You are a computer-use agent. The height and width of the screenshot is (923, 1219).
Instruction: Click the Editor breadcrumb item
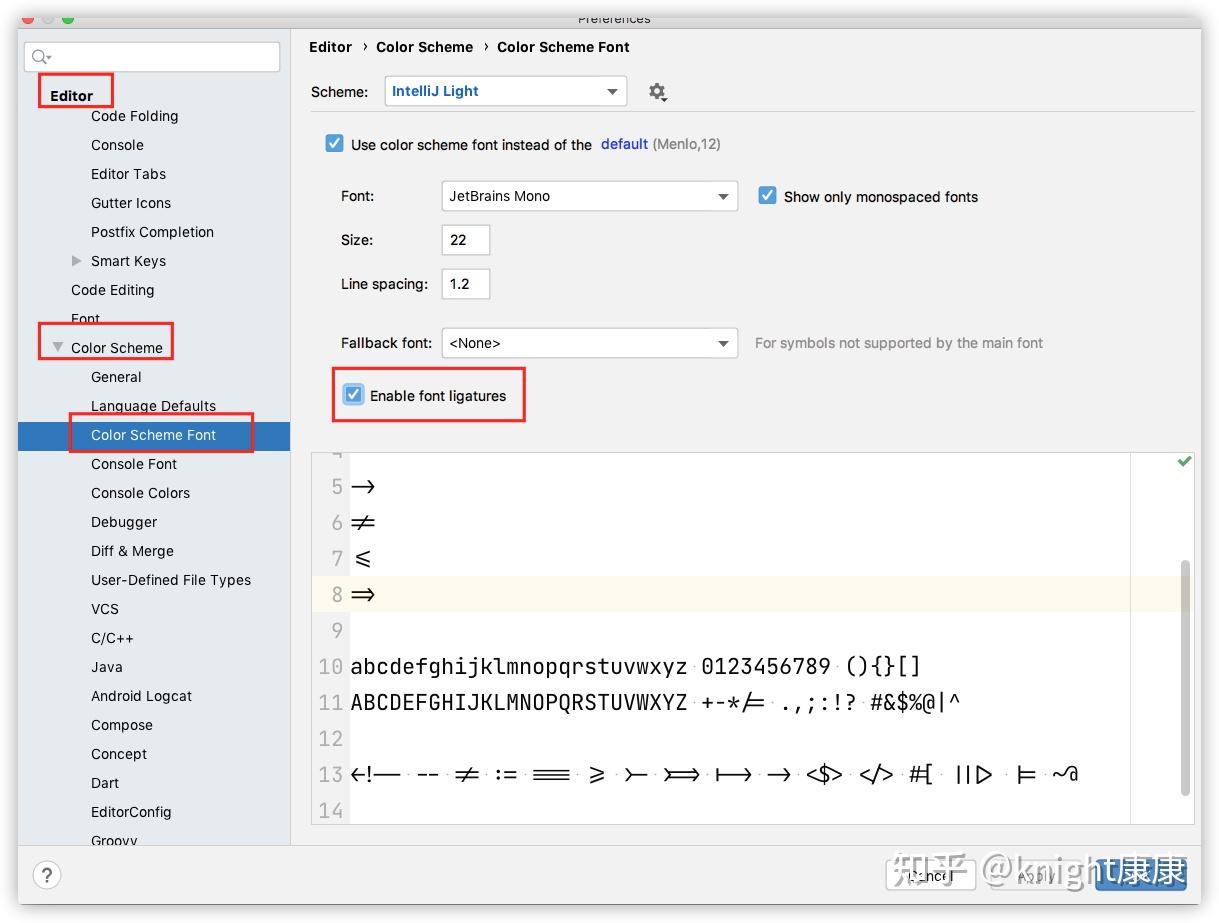click(330, 47)
